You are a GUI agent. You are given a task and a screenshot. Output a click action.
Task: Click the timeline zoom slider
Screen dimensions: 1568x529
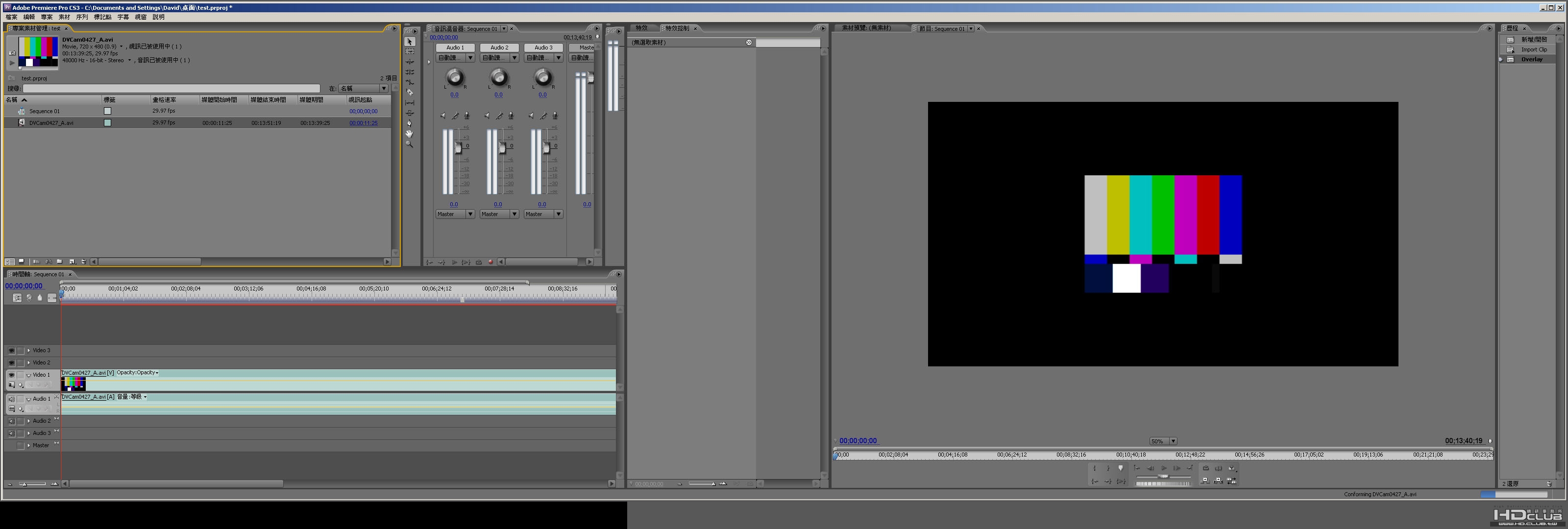[x=32, y=484]
